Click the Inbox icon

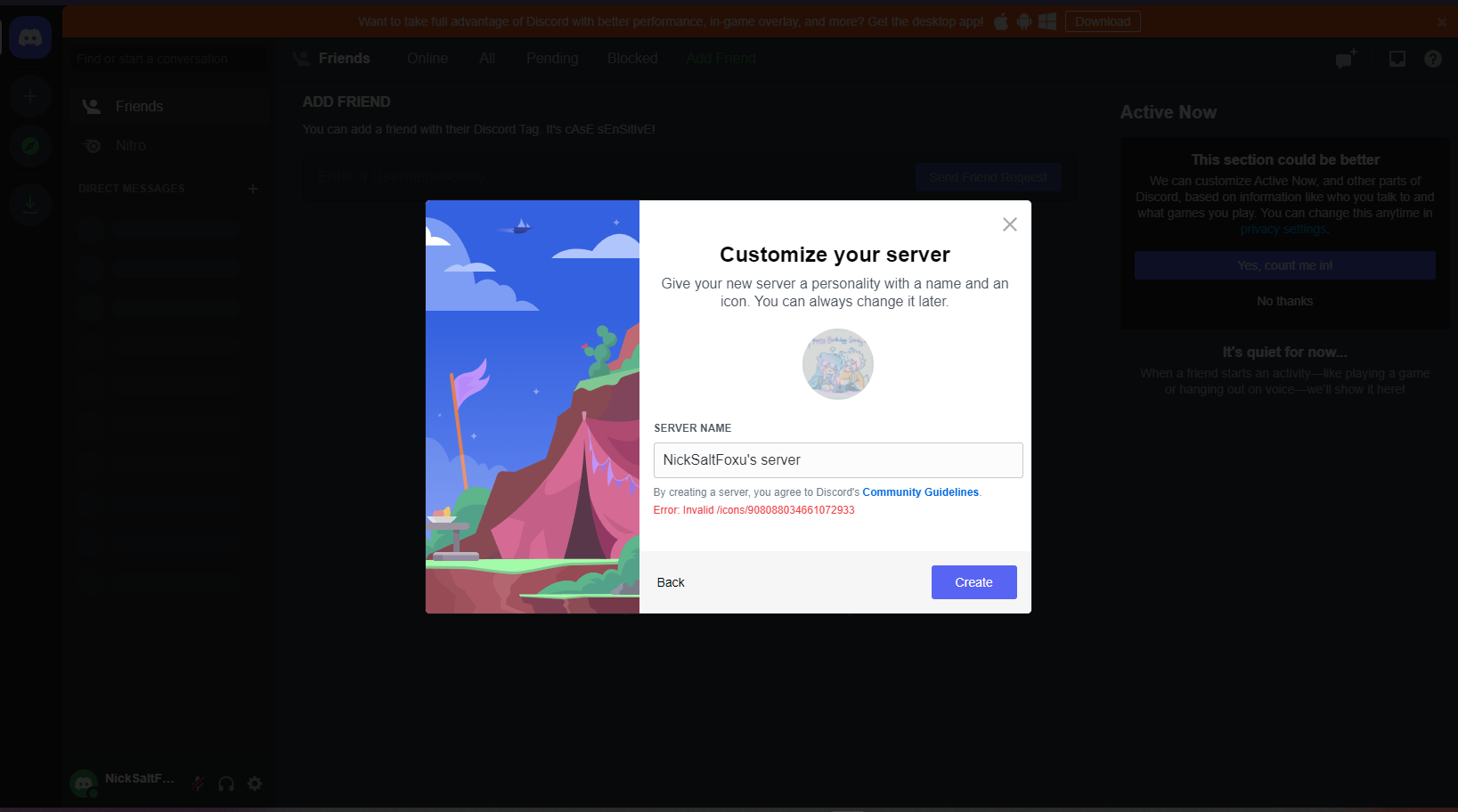click(1397, 58)
